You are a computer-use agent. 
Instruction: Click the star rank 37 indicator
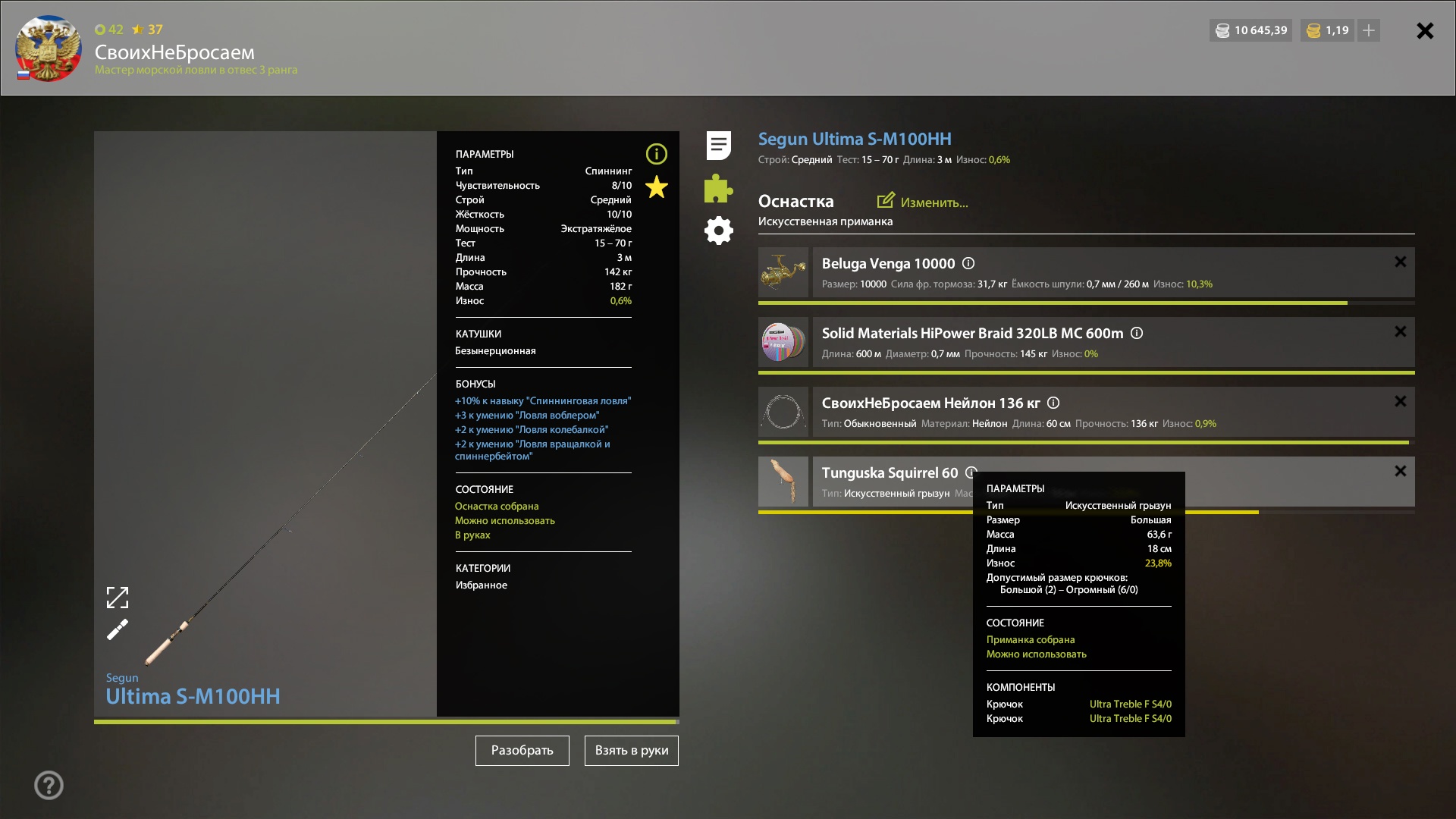pos(147,30)
